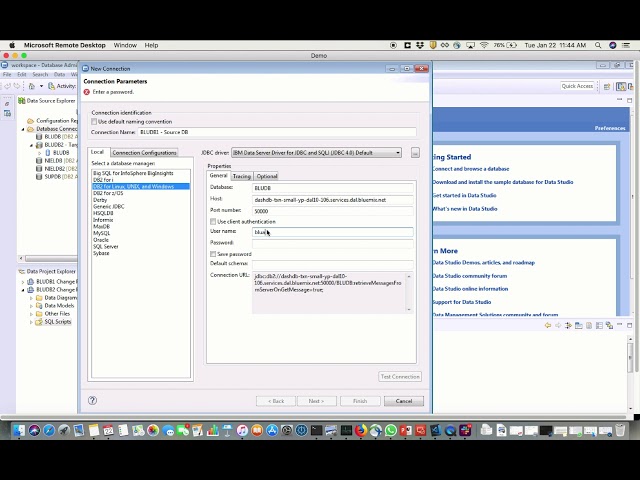The image size is (640, 480).
Task: Click the Connection Name field
Action: [x=277, y=132]
